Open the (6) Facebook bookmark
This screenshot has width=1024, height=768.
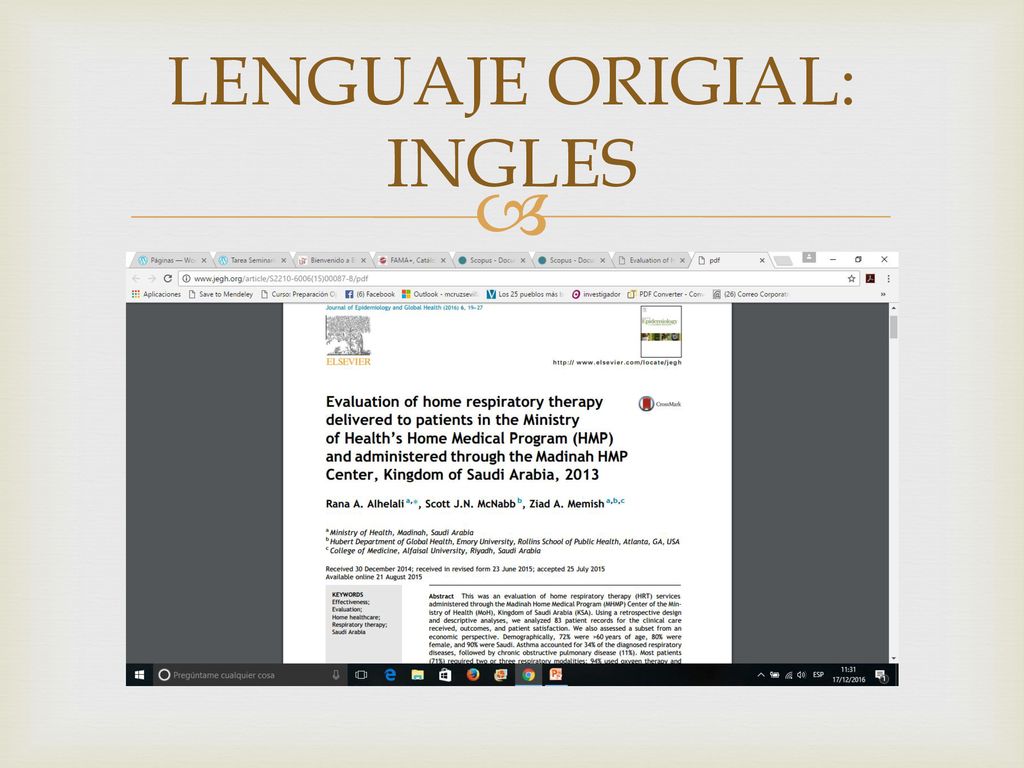tap(370, 295)
